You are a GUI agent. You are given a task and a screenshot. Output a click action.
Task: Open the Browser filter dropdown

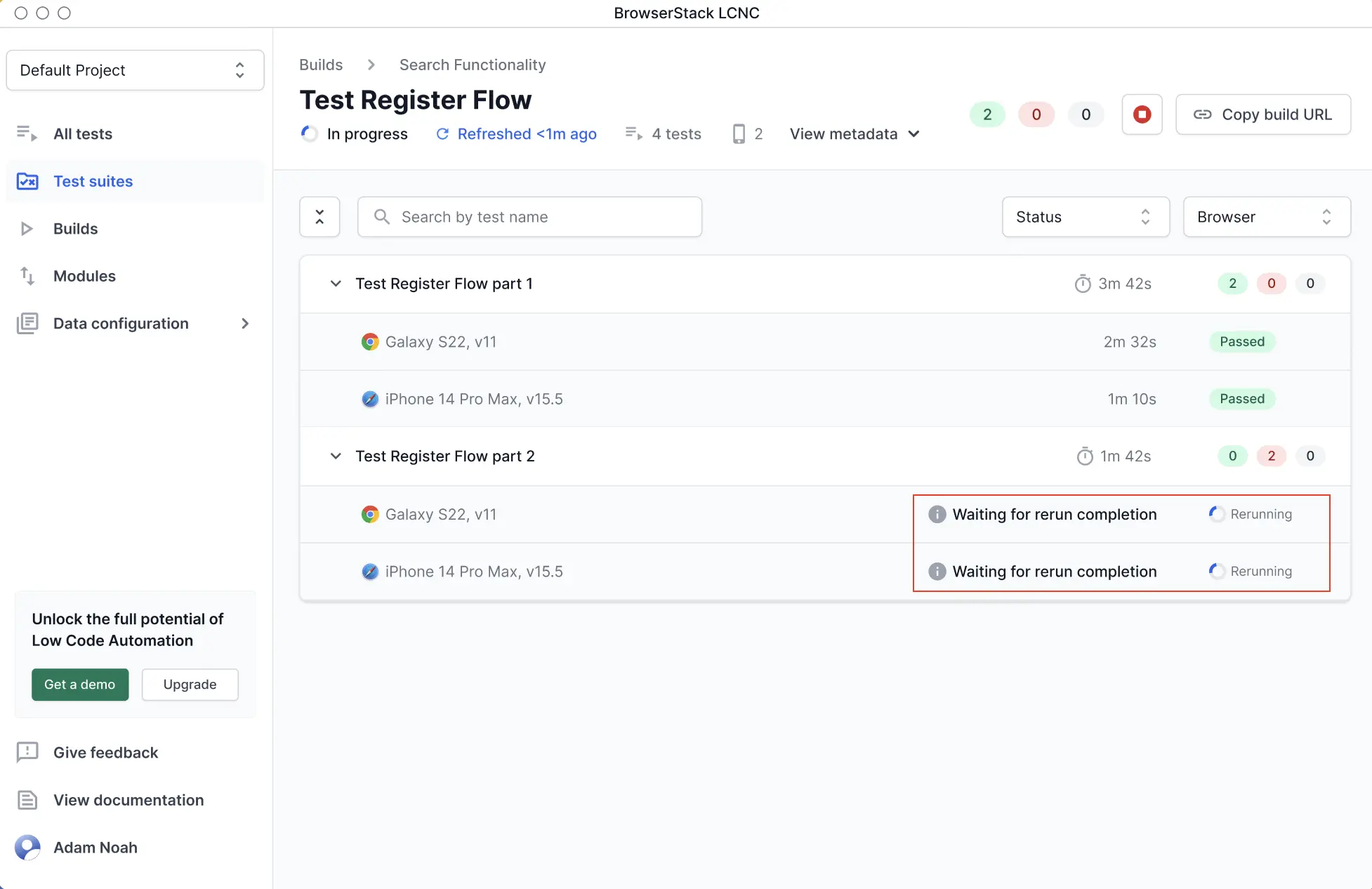[x=1267, y=217]
